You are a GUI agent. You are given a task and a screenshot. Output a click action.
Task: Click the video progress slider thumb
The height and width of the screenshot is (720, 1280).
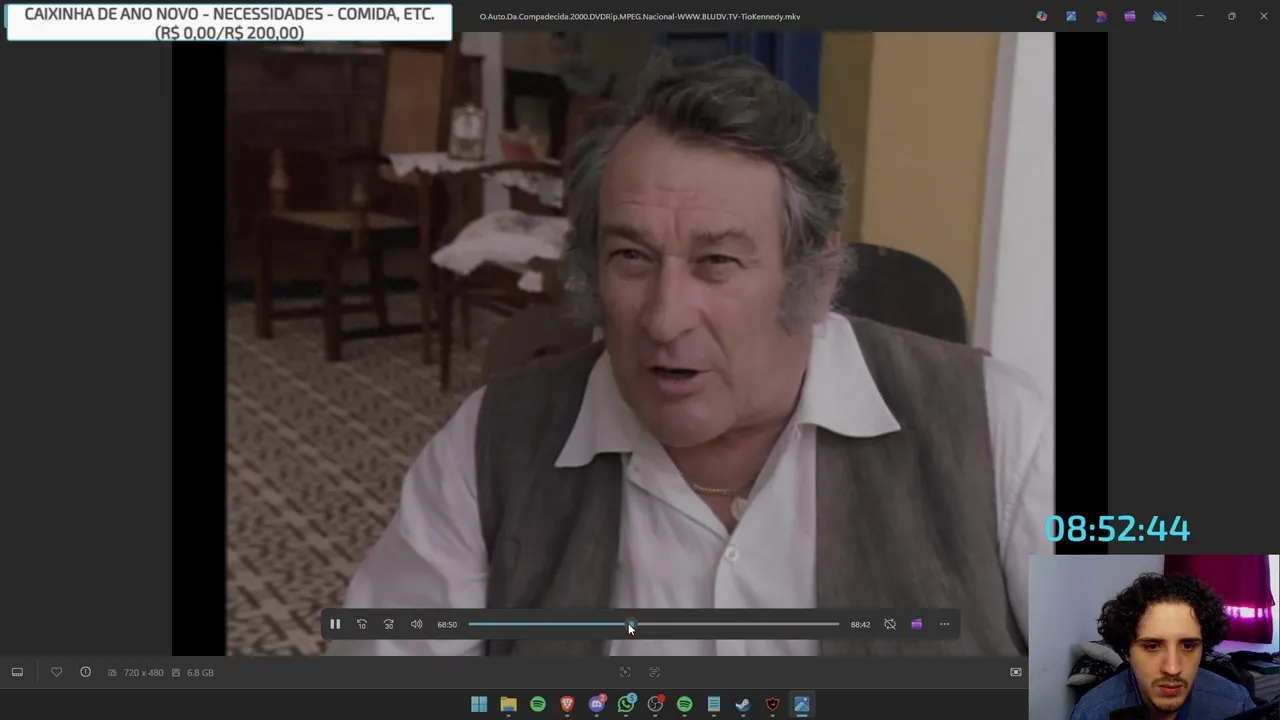630,624
